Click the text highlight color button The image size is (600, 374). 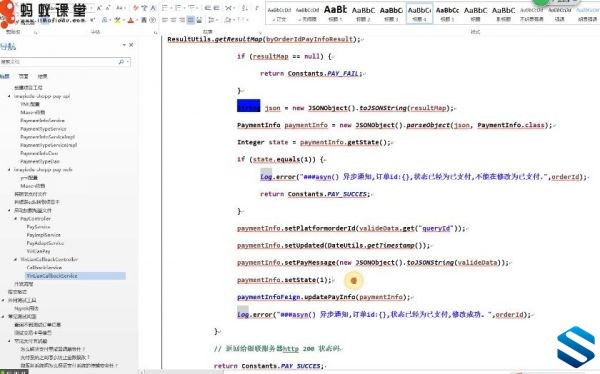[117, 20]
